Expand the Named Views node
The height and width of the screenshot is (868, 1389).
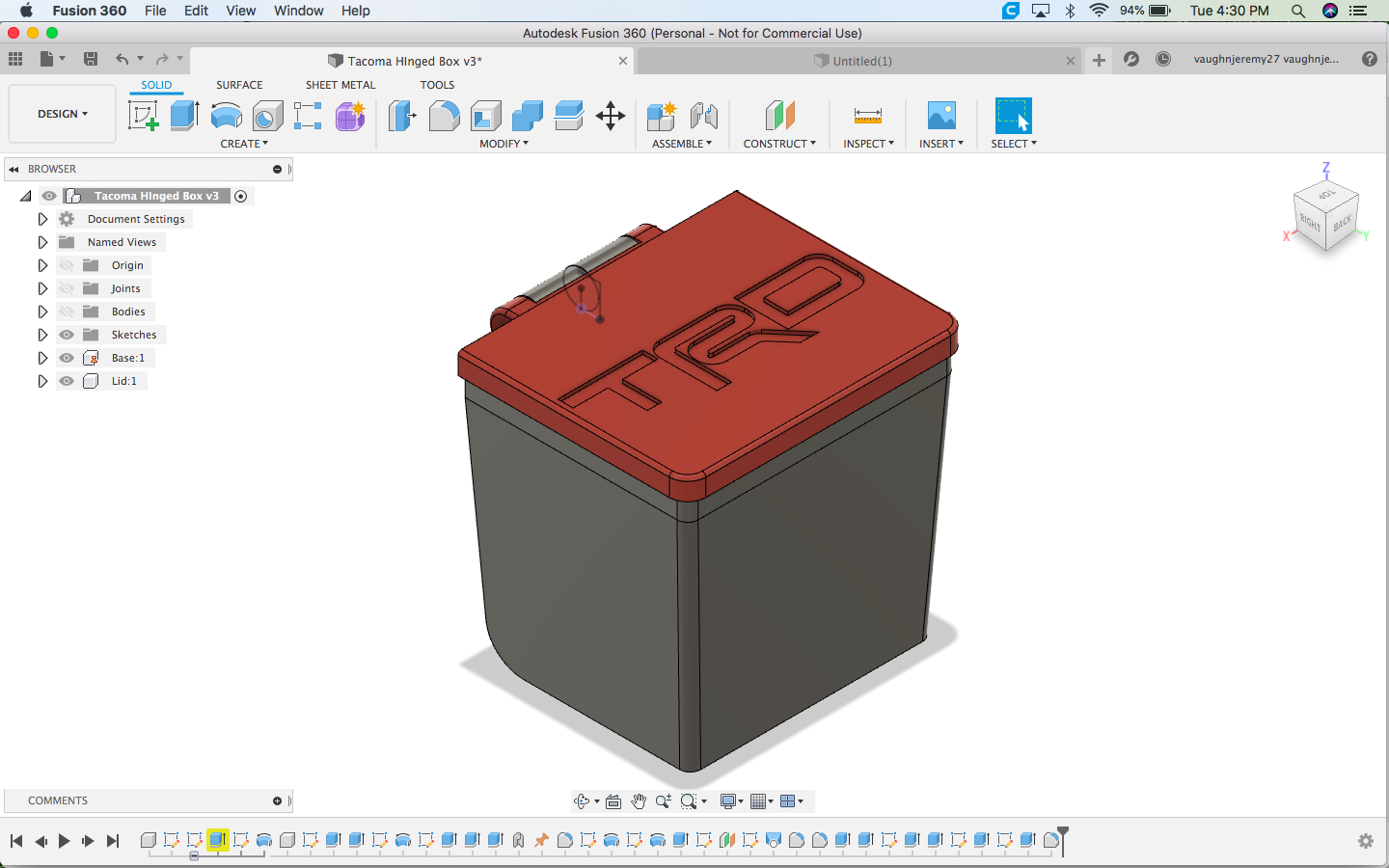click(42, 242)
